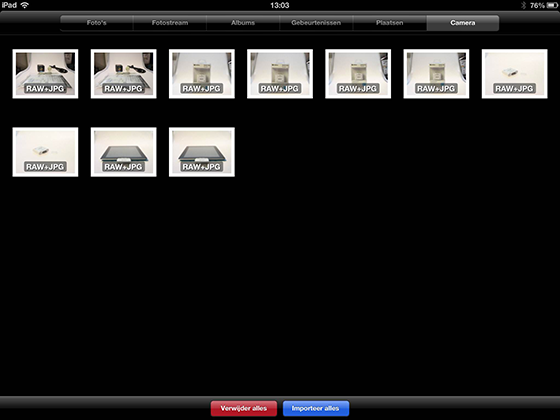Open the Fotostream tab
The image size is (560, 420).
170,23
